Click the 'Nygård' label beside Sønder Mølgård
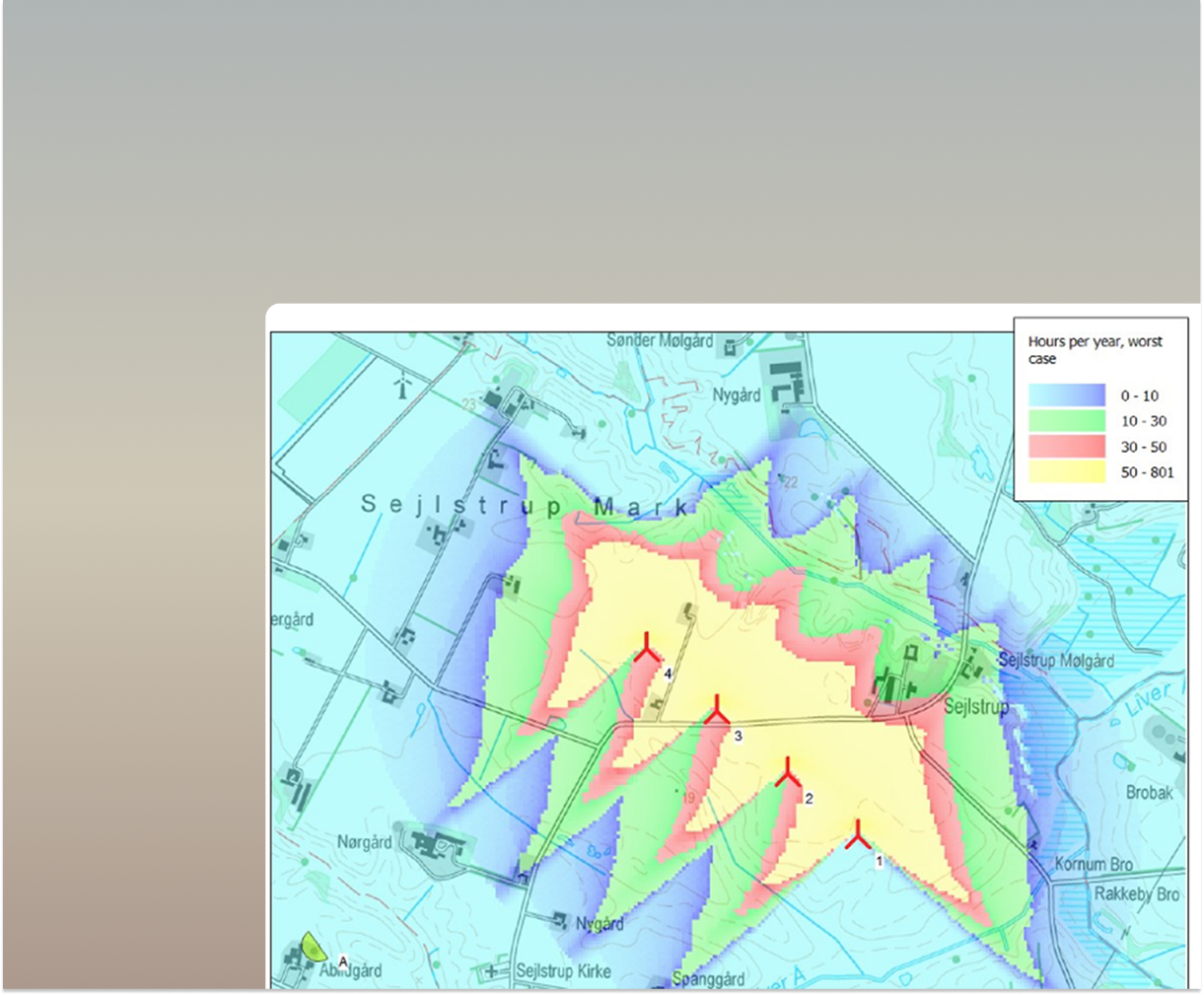This screenshot has height=995, width=1204. (x=737, y=394)
